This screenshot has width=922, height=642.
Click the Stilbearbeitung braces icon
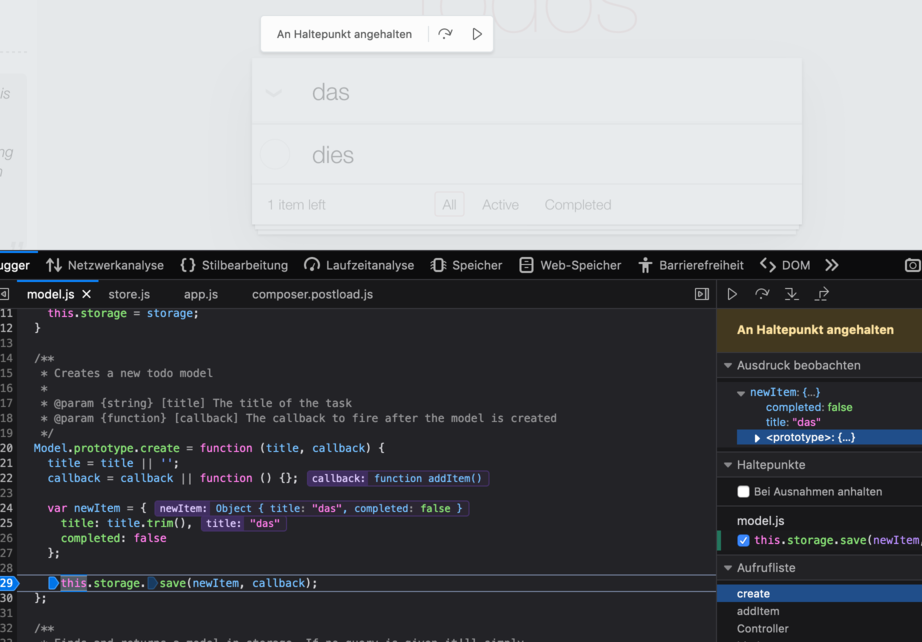click(x=188, y=265)
